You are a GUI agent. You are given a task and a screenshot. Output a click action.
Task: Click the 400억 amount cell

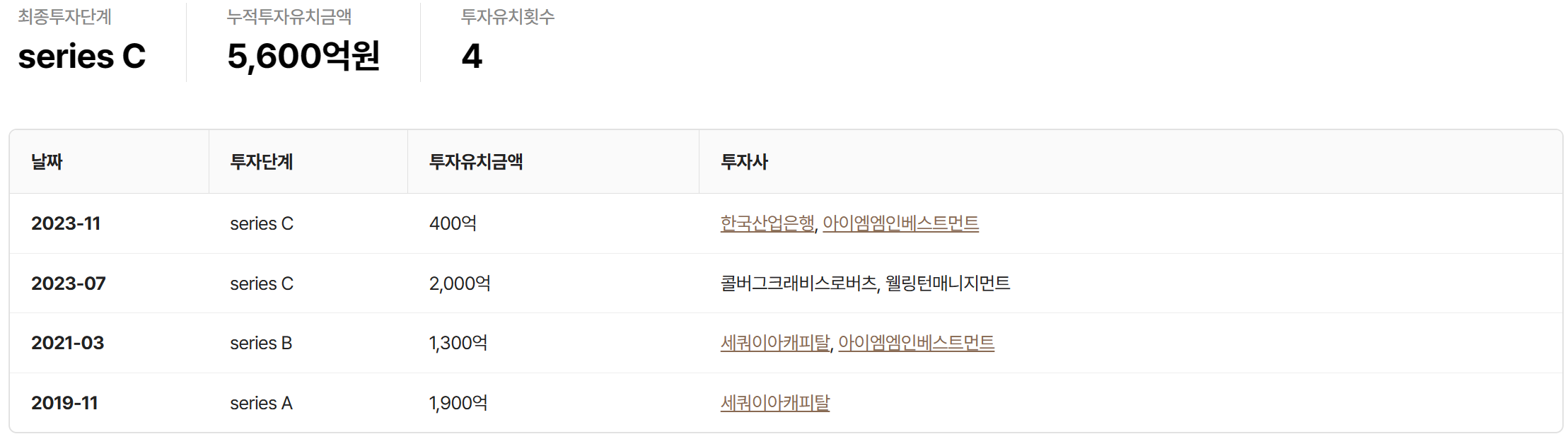[x=453, y=223]
